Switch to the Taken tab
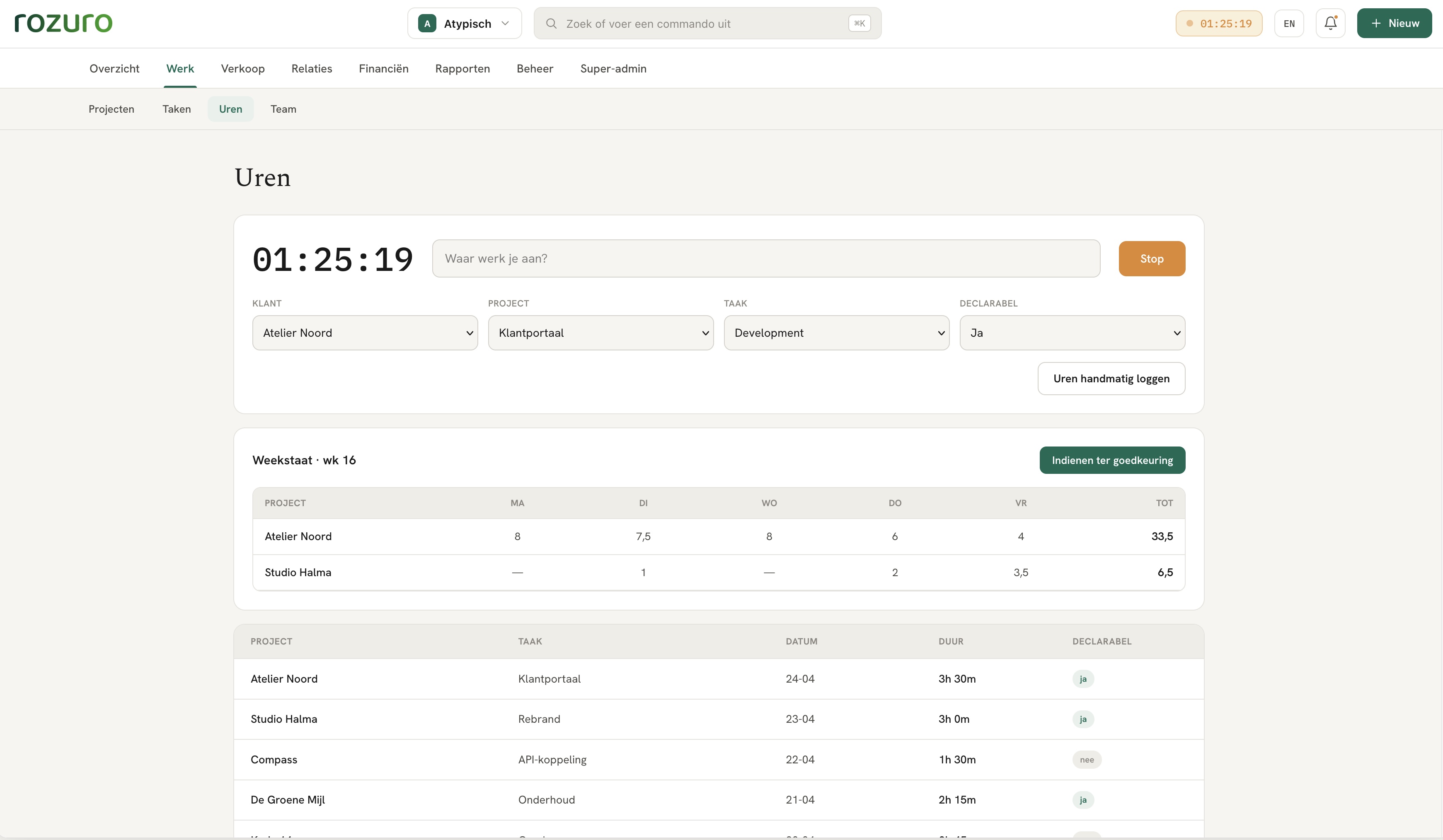 [x=177, y=109]
